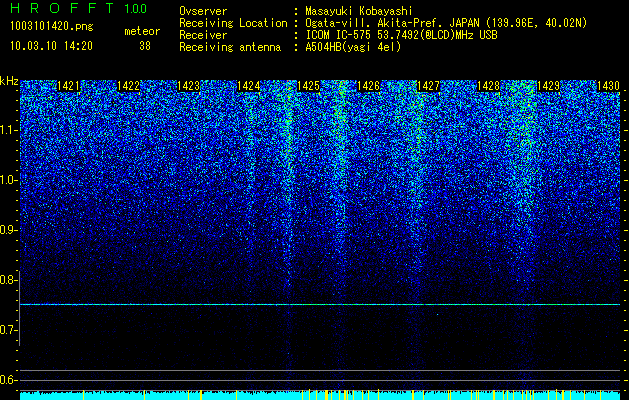
Task: Click the 1427 time marker label
Action: coord(428,86)
